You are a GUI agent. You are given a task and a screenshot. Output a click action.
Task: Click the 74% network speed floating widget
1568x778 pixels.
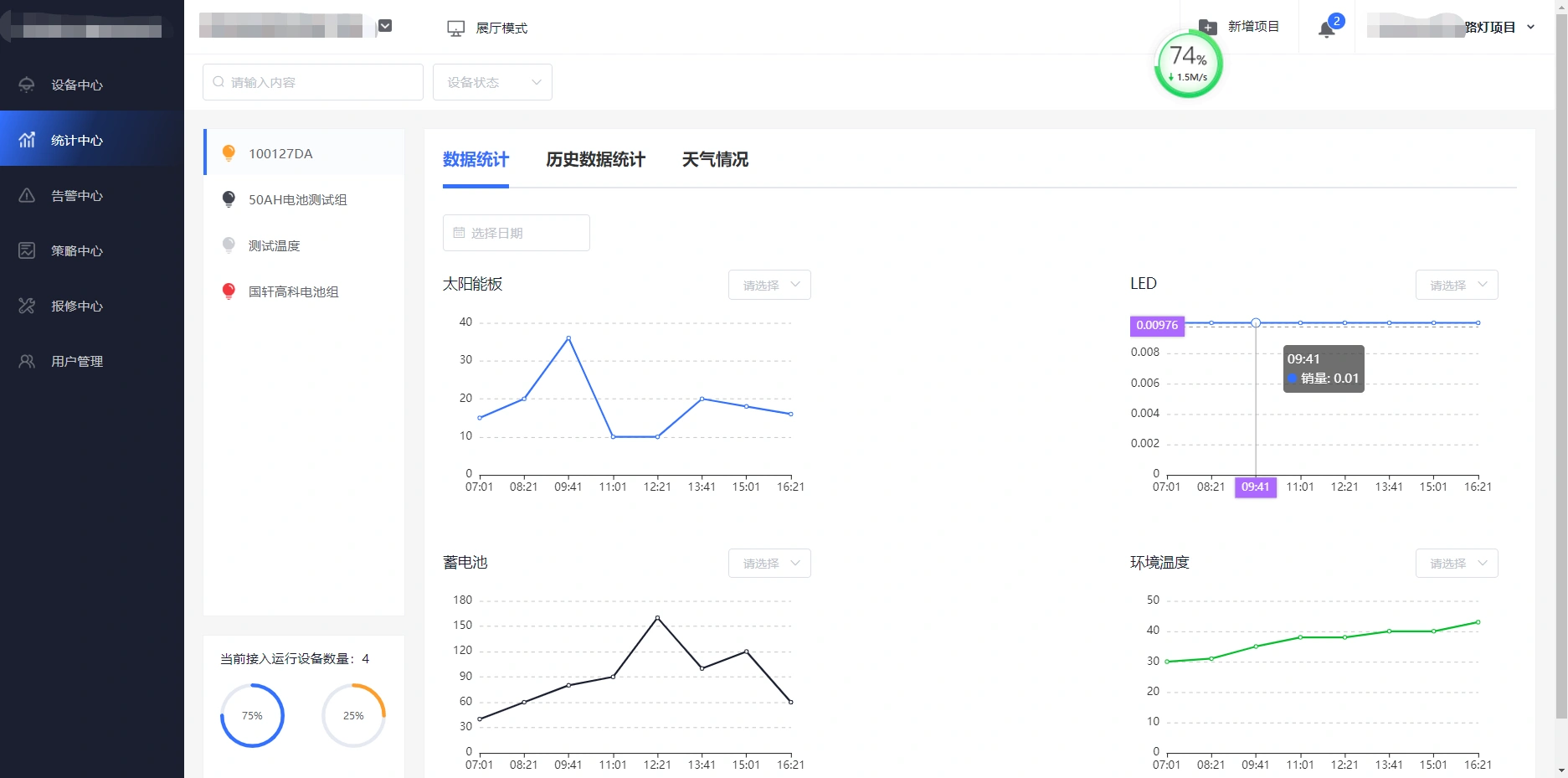click(x=1188, y=64)
